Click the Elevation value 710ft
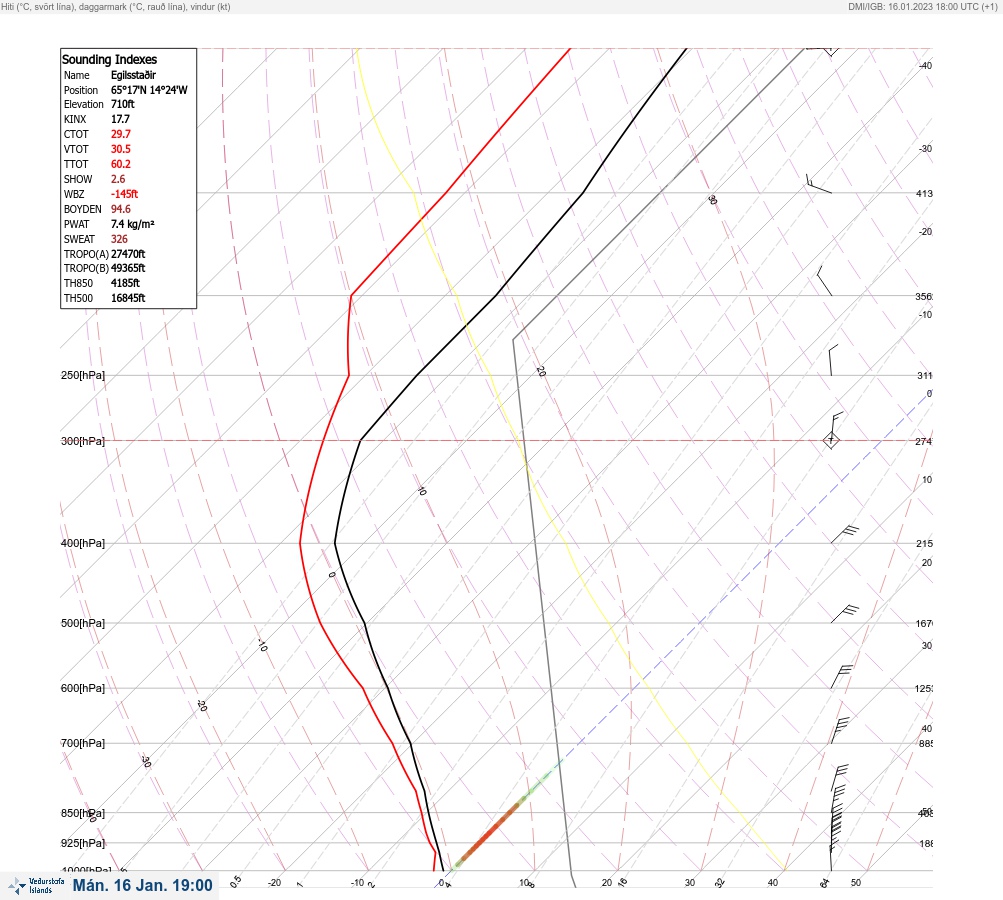 [123, 104]
